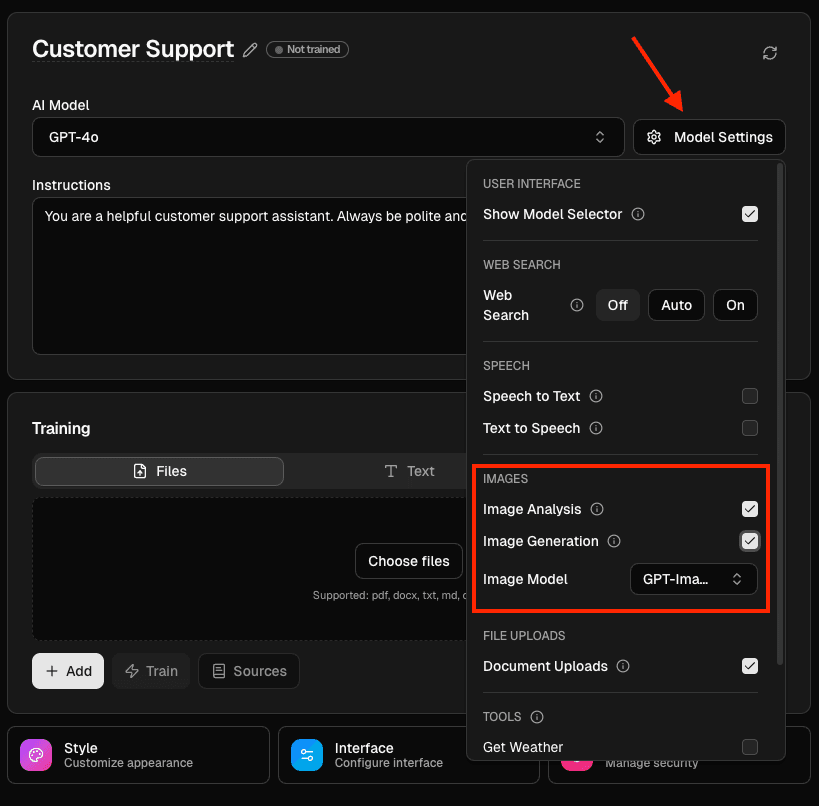Click the pencil icon to rename Customer Support
Screen dimensions: 819x806
249,48
